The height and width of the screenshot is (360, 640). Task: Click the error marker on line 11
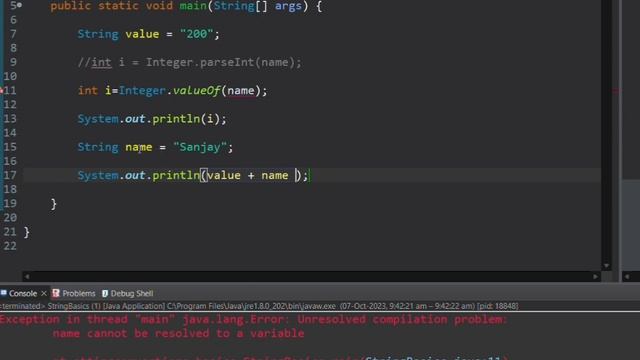[2, 91]
